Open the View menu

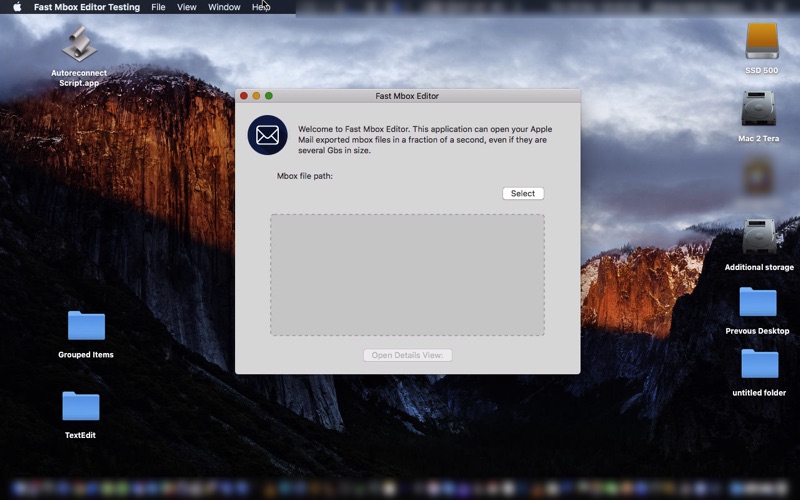(x=187, y=7)
